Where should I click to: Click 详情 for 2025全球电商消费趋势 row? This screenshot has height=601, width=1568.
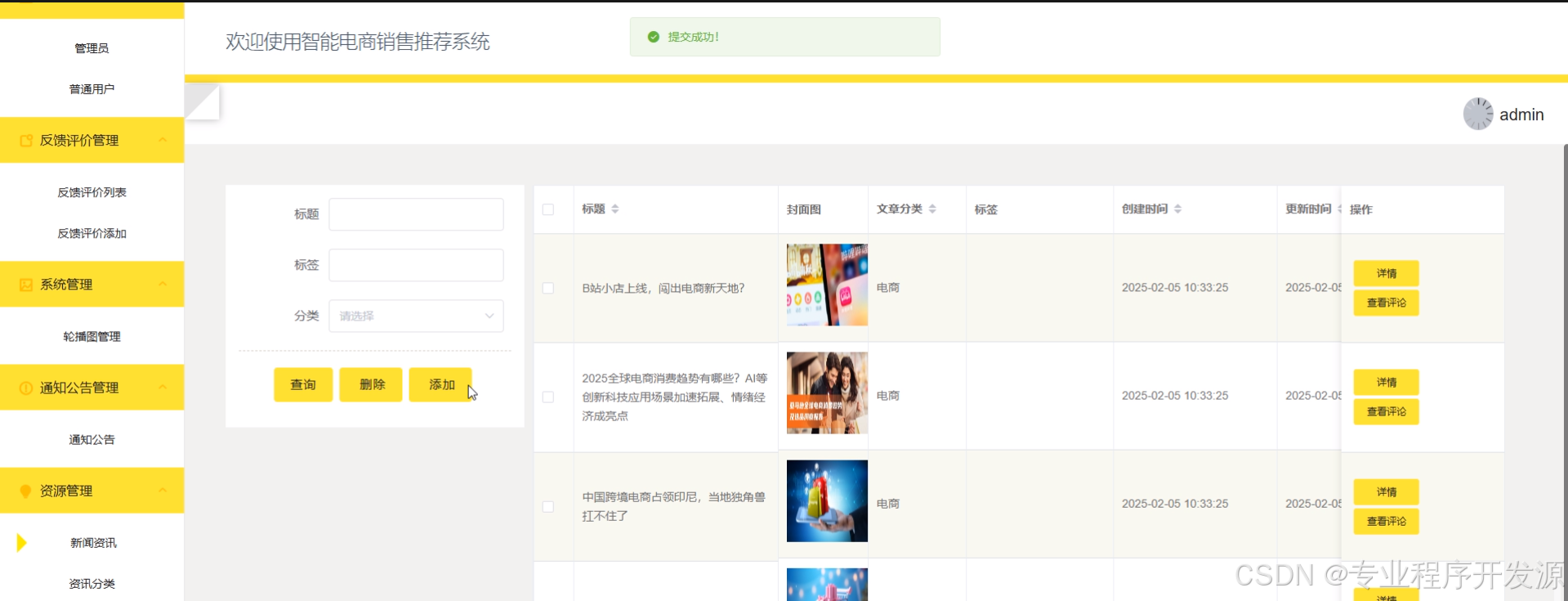(1387, 382)
